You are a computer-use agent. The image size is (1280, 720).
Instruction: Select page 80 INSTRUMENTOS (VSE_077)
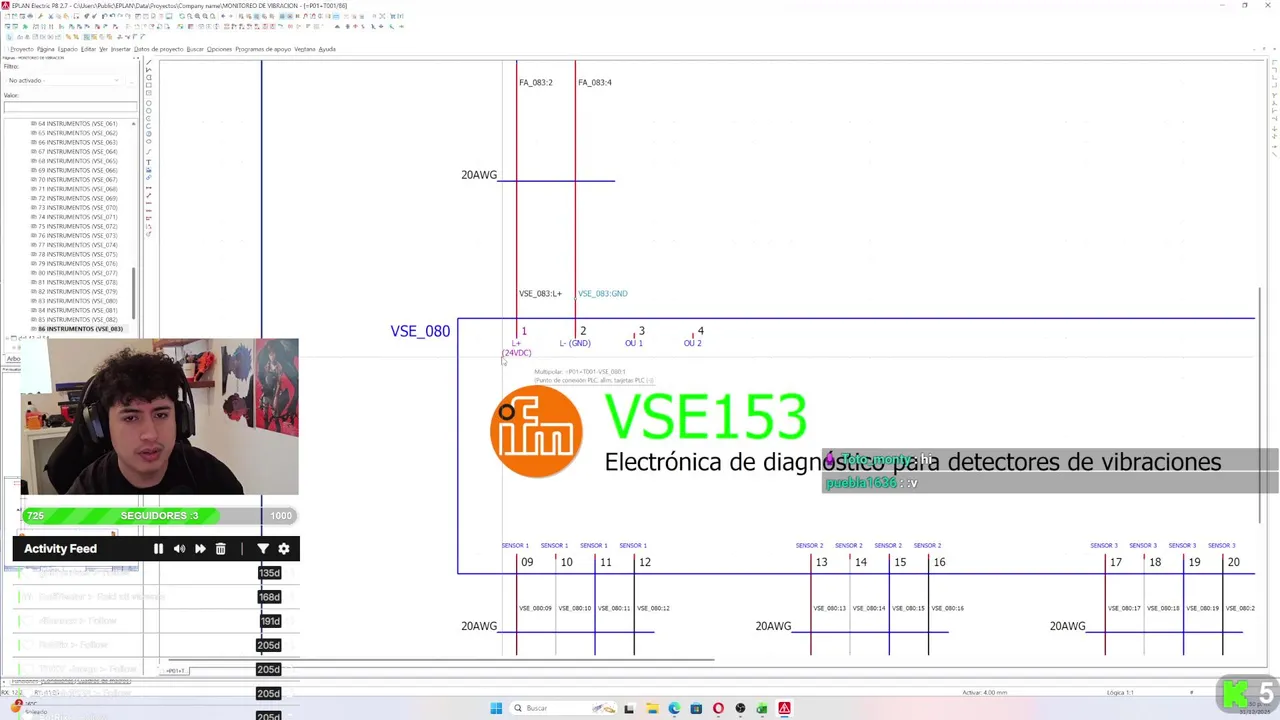pyautogui.click(x=77, y=273)
